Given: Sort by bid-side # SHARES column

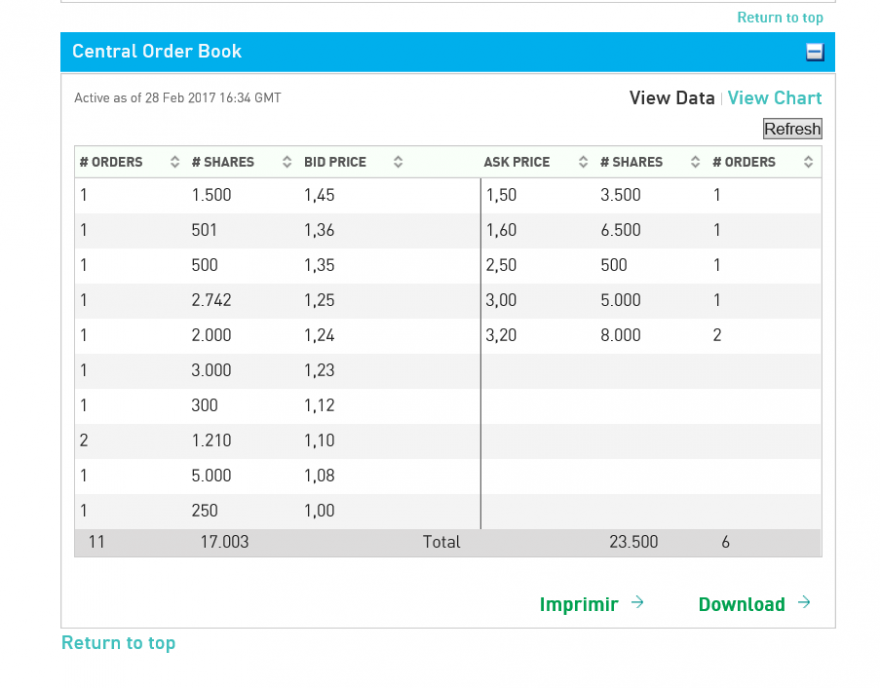Looking at the screenshot, I should (x=287, y=162).
